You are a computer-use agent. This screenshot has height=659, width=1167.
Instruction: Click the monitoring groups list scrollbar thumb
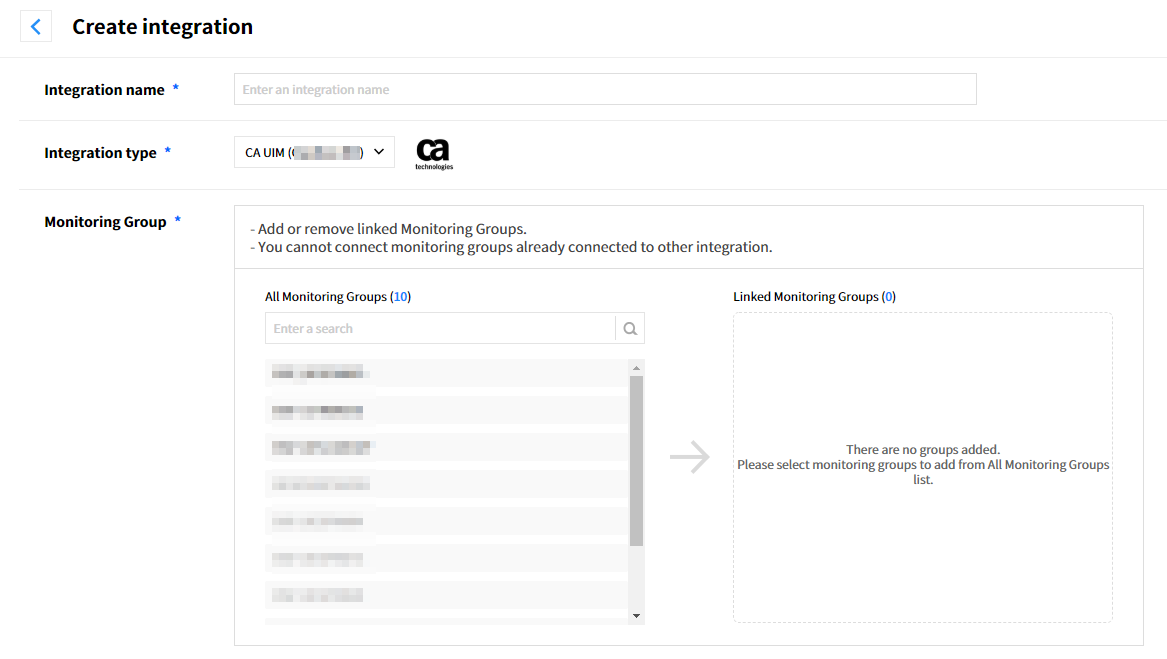[636, 460]
